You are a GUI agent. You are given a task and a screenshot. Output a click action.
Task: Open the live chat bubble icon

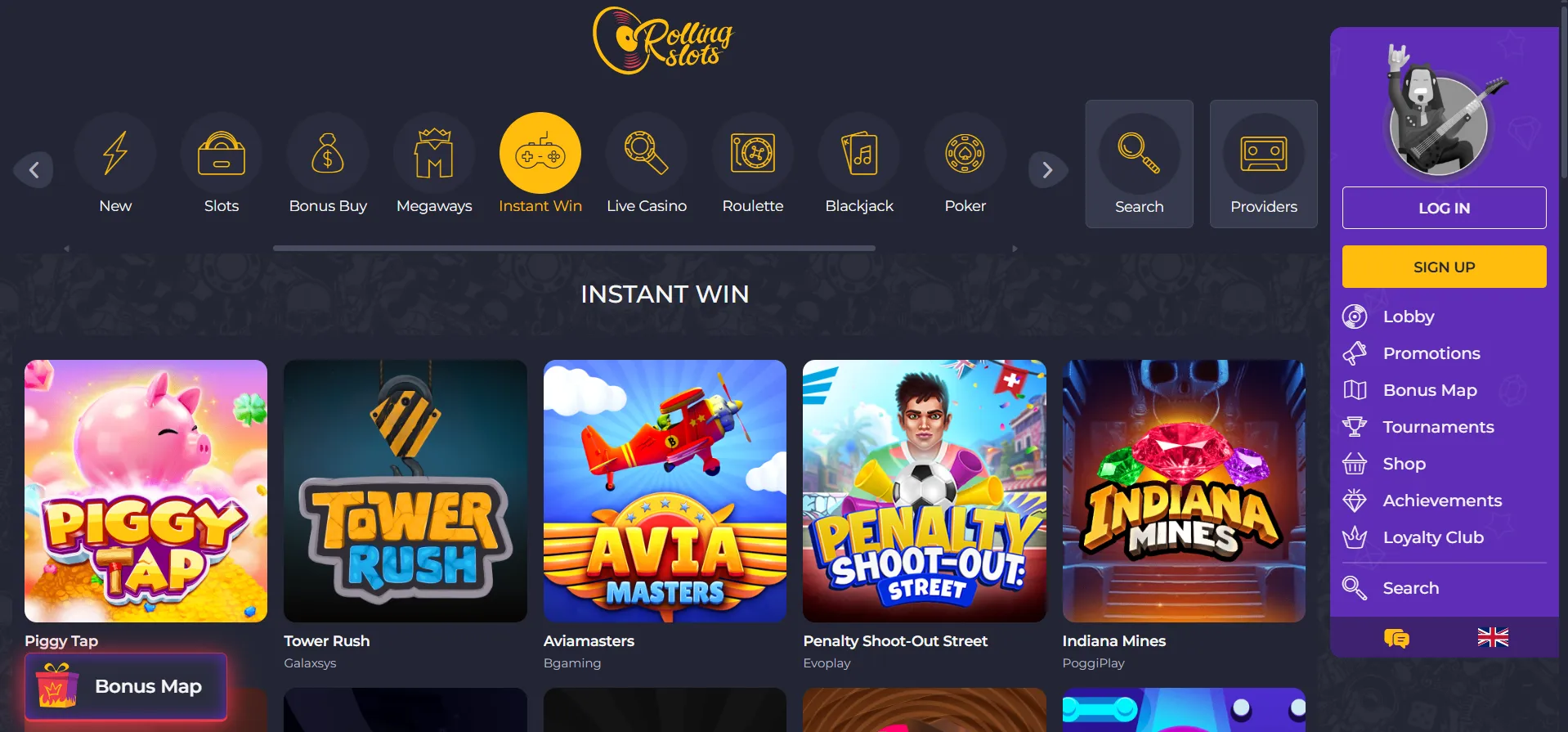click(x=1396, y=638)
